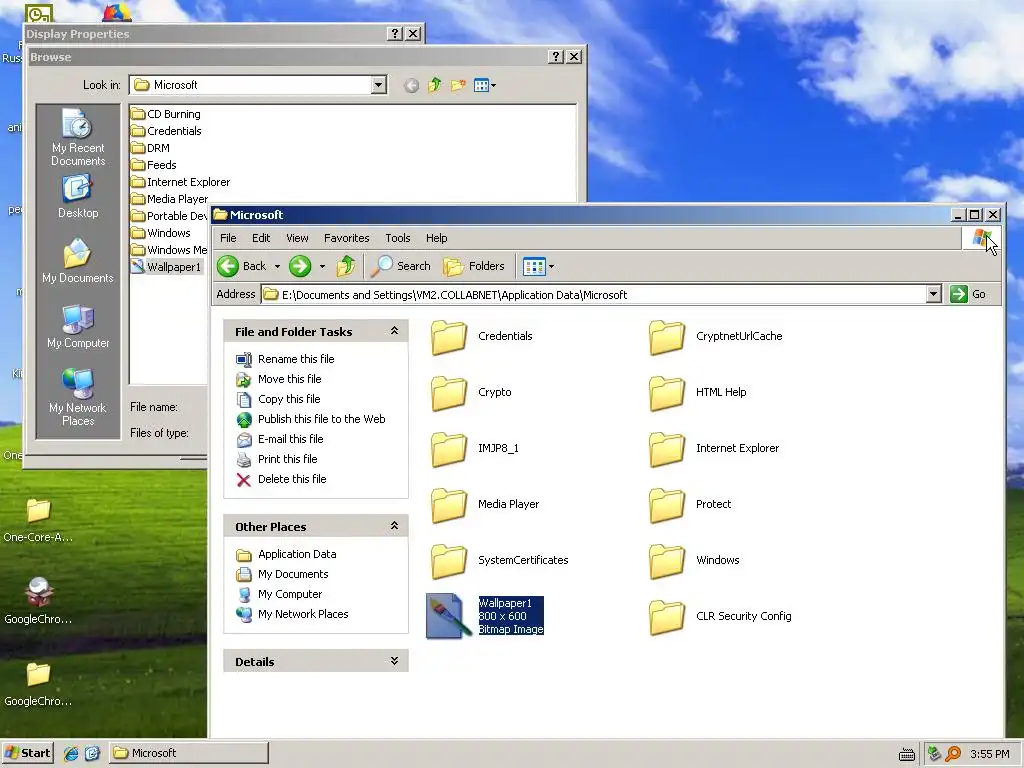This screenshot has height=768, width=1024.
Task: Open the Look in dropdown in Browse
Action: pyautogui.click(x=378, y=85)
